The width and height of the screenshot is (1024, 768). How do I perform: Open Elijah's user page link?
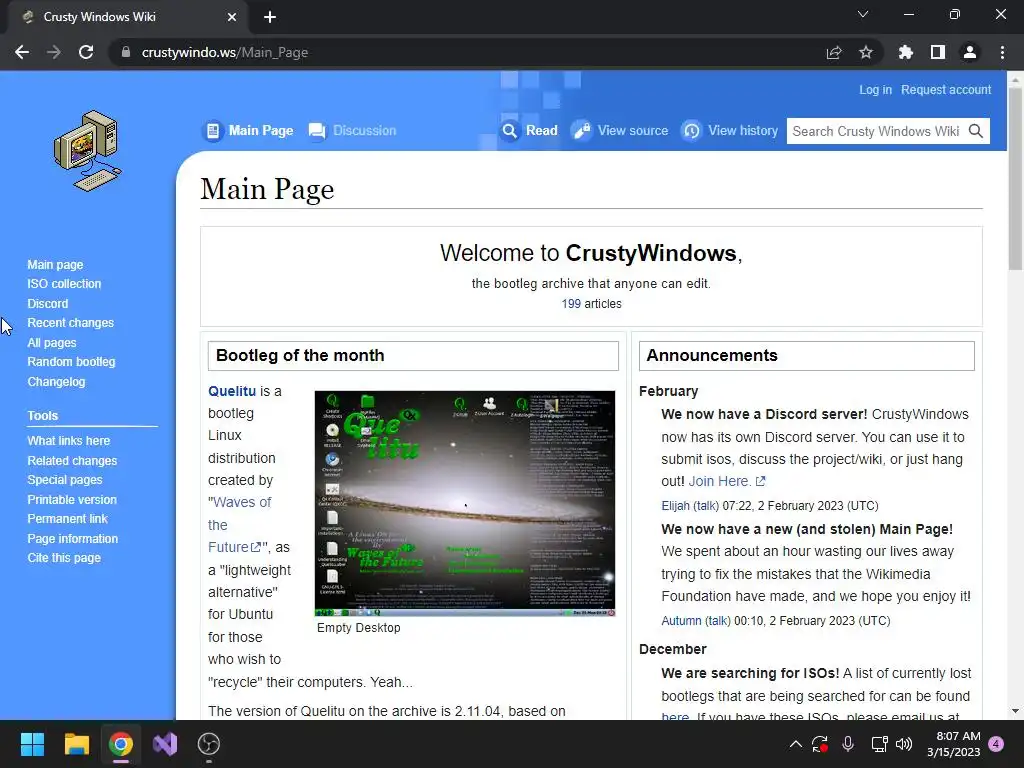675,505
